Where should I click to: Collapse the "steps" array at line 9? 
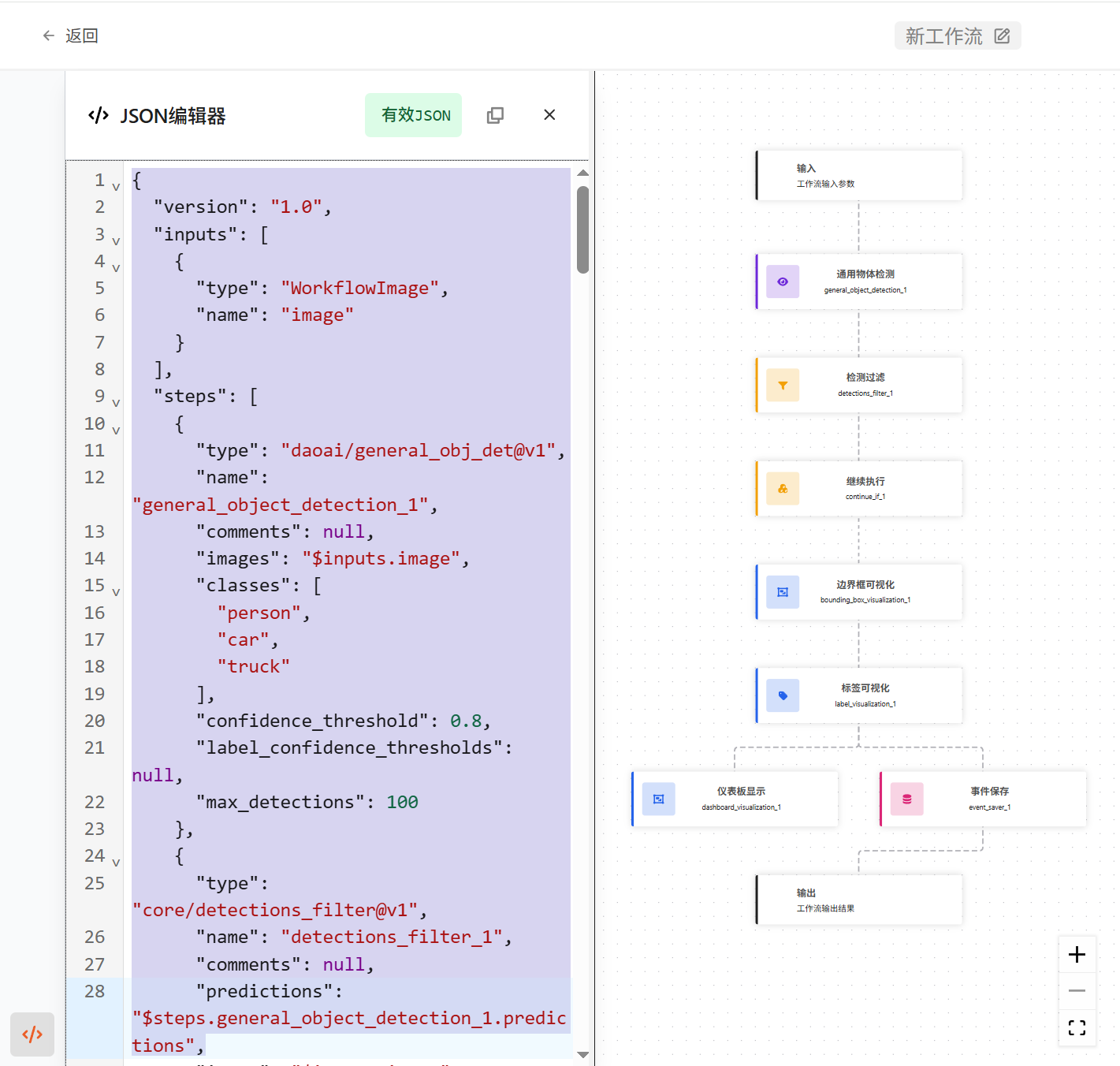[x=116, y=403]
